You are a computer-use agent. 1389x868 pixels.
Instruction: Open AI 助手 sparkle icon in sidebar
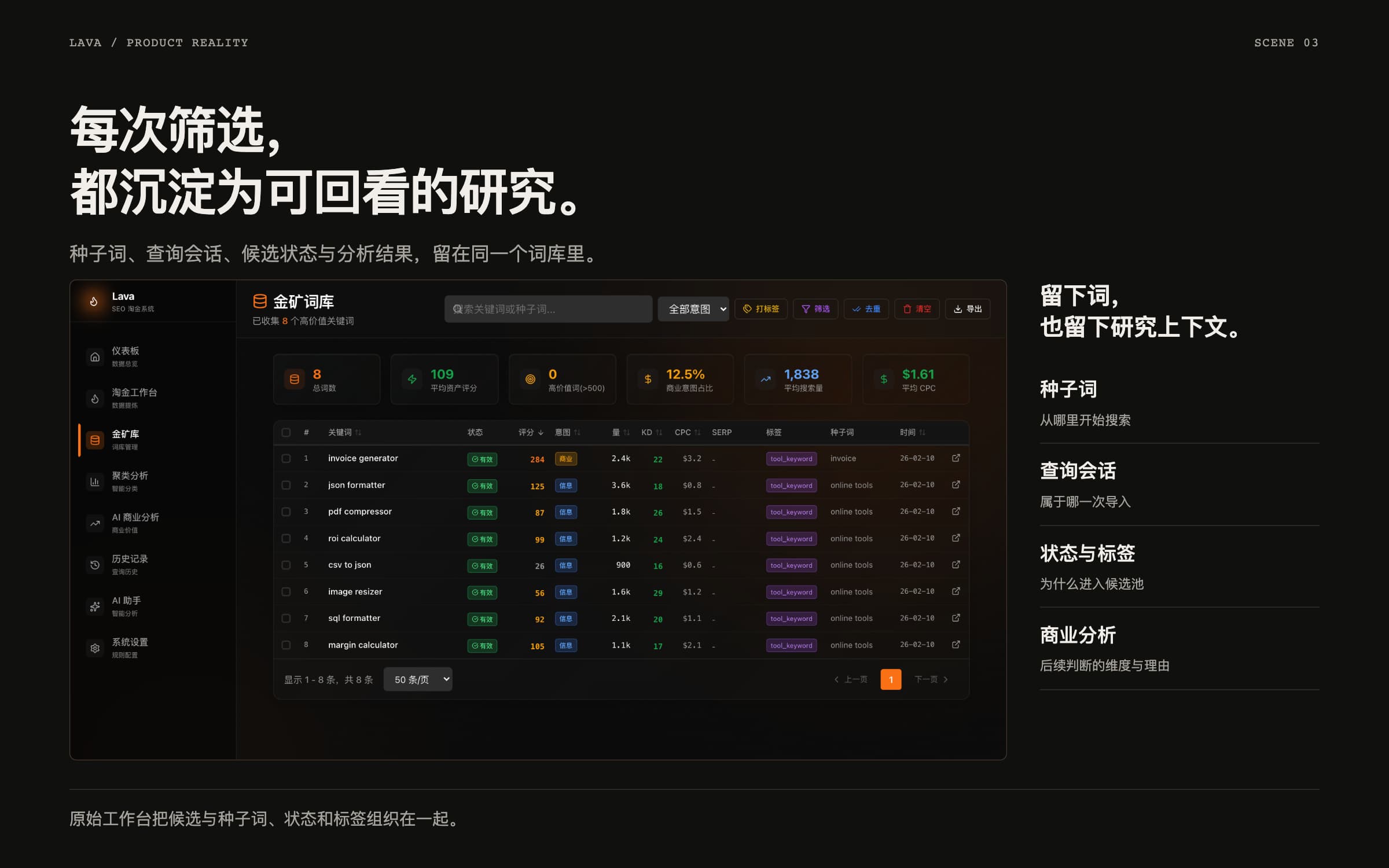(95, 607)
